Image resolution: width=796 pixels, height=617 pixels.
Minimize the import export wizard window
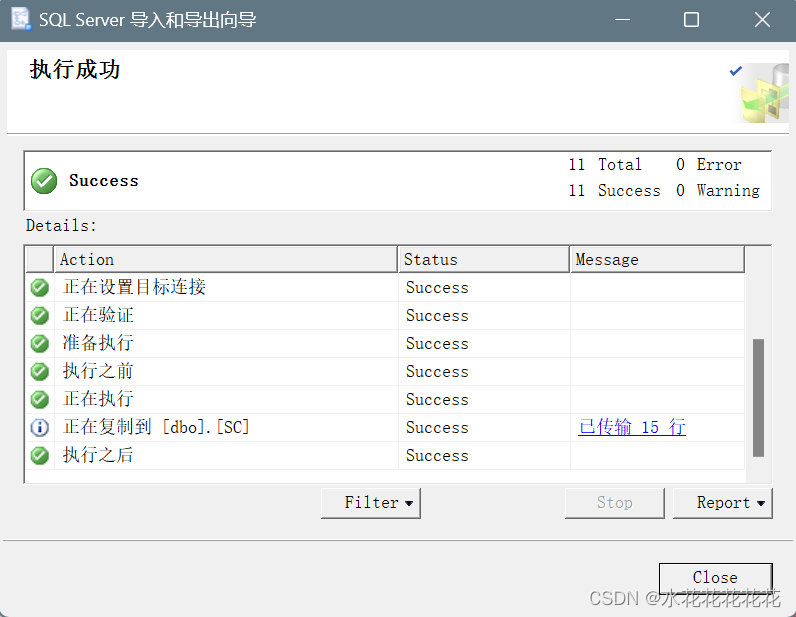(622, 20)
